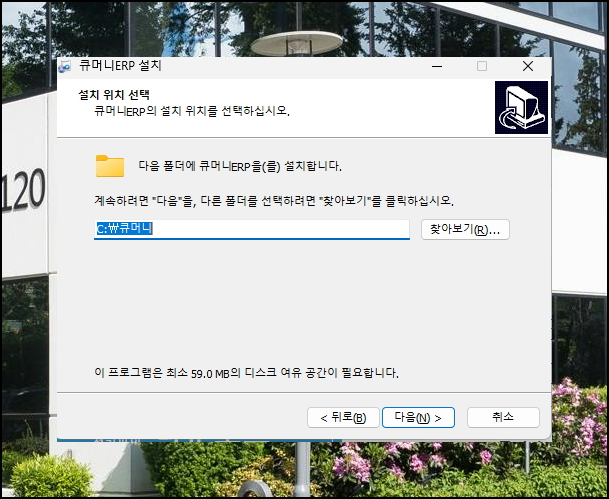Click subtitle 큐머니ERP의 설치 위치를 선택하십시오
Viewport: 609px width, 499px height.
[192, 111]
